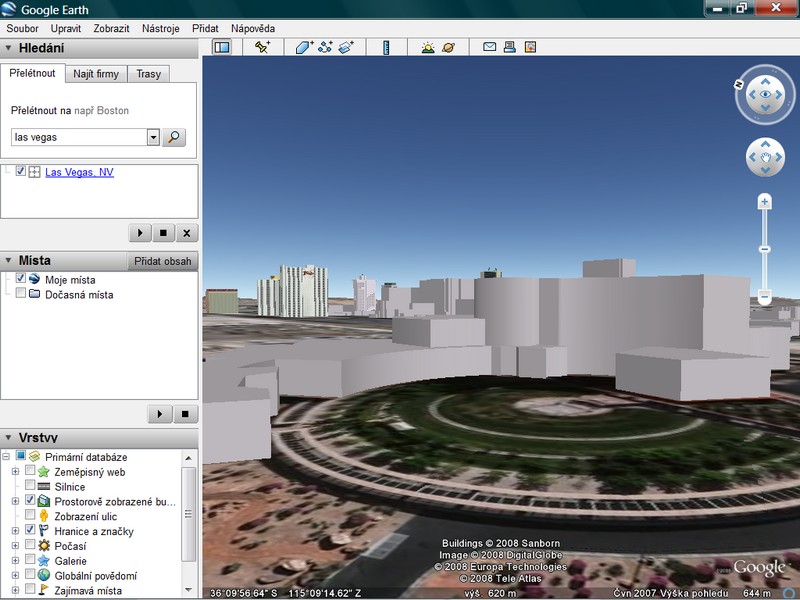This screenshot has width=800, height=600.
Task: Print the current view icon
Action: [510, 47]
